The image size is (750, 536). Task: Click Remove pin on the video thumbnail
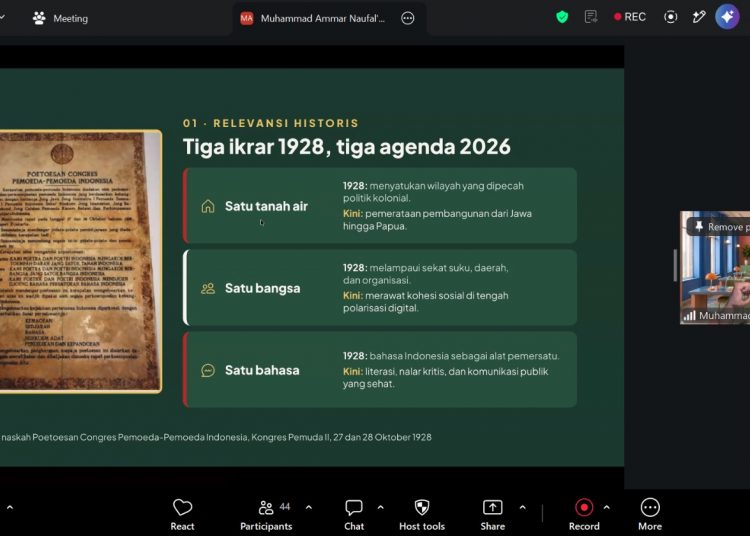pos(718,227)
